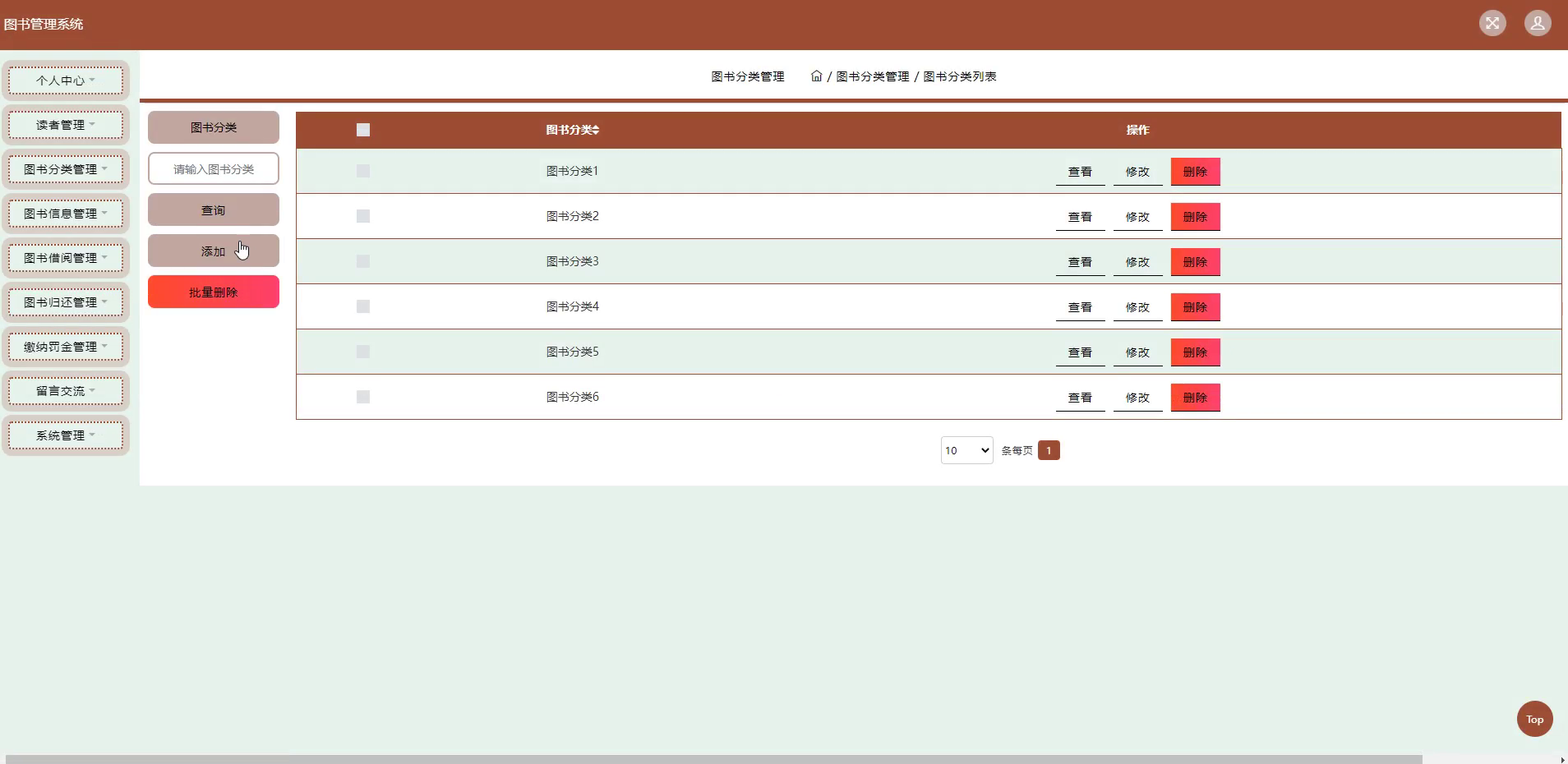Remove 图书分类3 via 删除
Image resolution: width=1568 pixels, height=764 pixels.
(1195, 262)
